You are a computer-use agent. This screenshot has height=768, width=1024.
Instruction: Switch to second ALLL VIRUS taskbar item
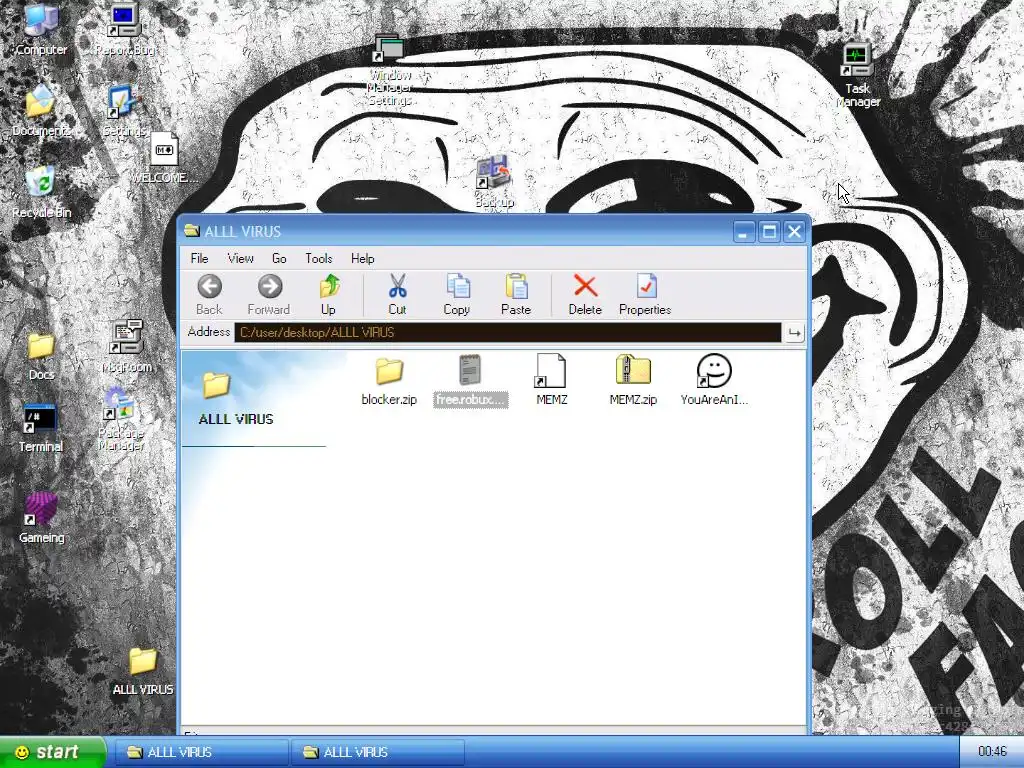point(377,752)
